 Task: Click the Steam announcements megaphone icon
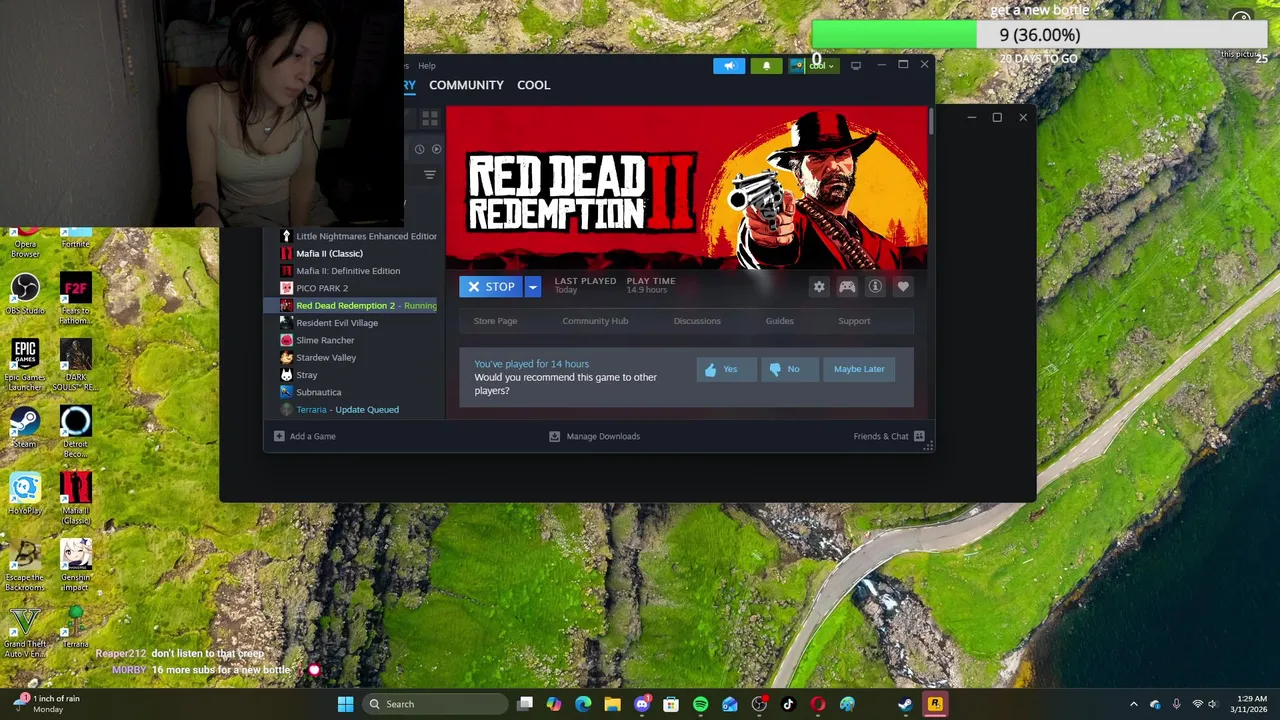[x=729, y=66]
